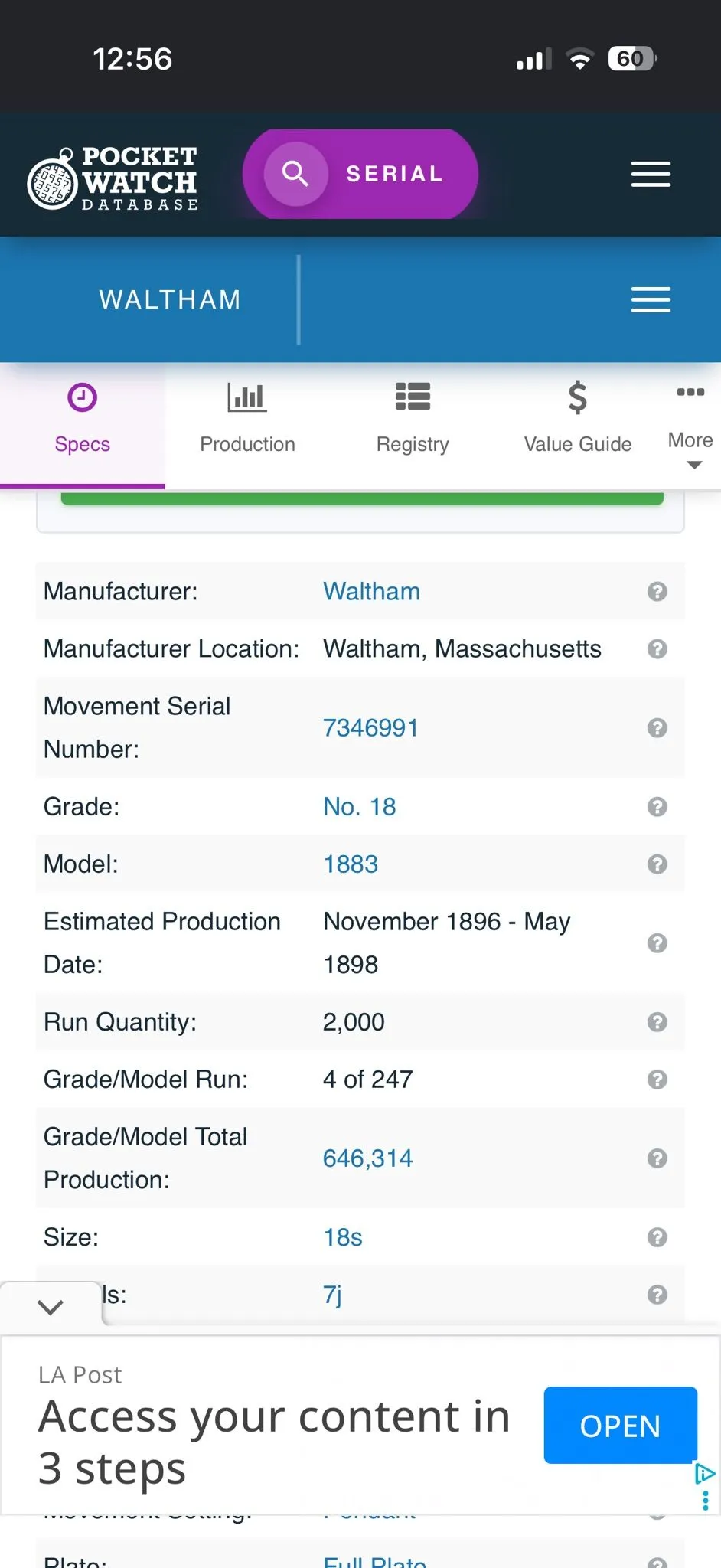Image resolution: width=721 pixels, height=1568 pixels.
Task: Open the 7j jewels link
Action: click(332, 1294)
